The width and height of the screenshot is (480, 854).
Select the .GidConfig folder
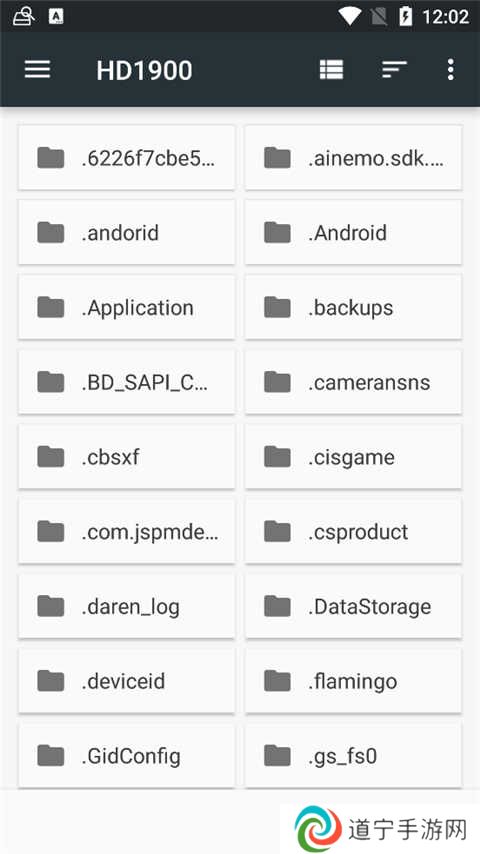click(127, 755)
